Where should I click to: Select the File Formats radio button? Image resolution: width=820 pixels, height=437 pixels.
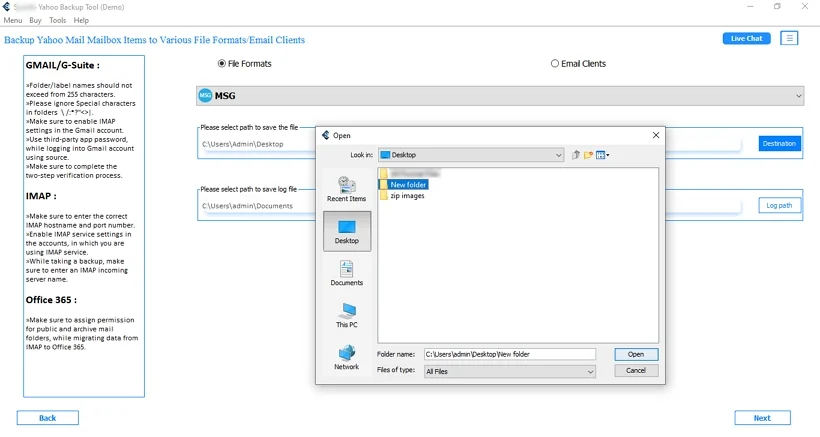[x=222, y=63]
